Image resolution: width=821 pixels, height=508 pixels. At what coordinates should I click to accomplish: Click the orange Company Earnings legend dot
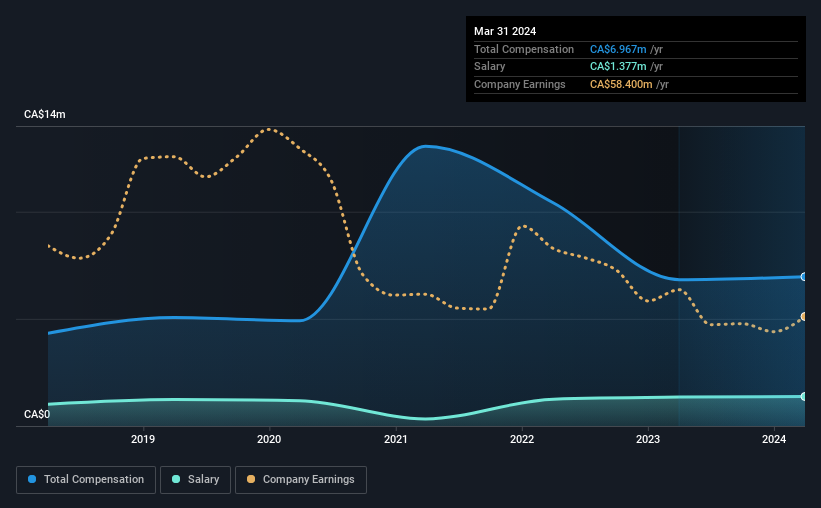[251, 479]
